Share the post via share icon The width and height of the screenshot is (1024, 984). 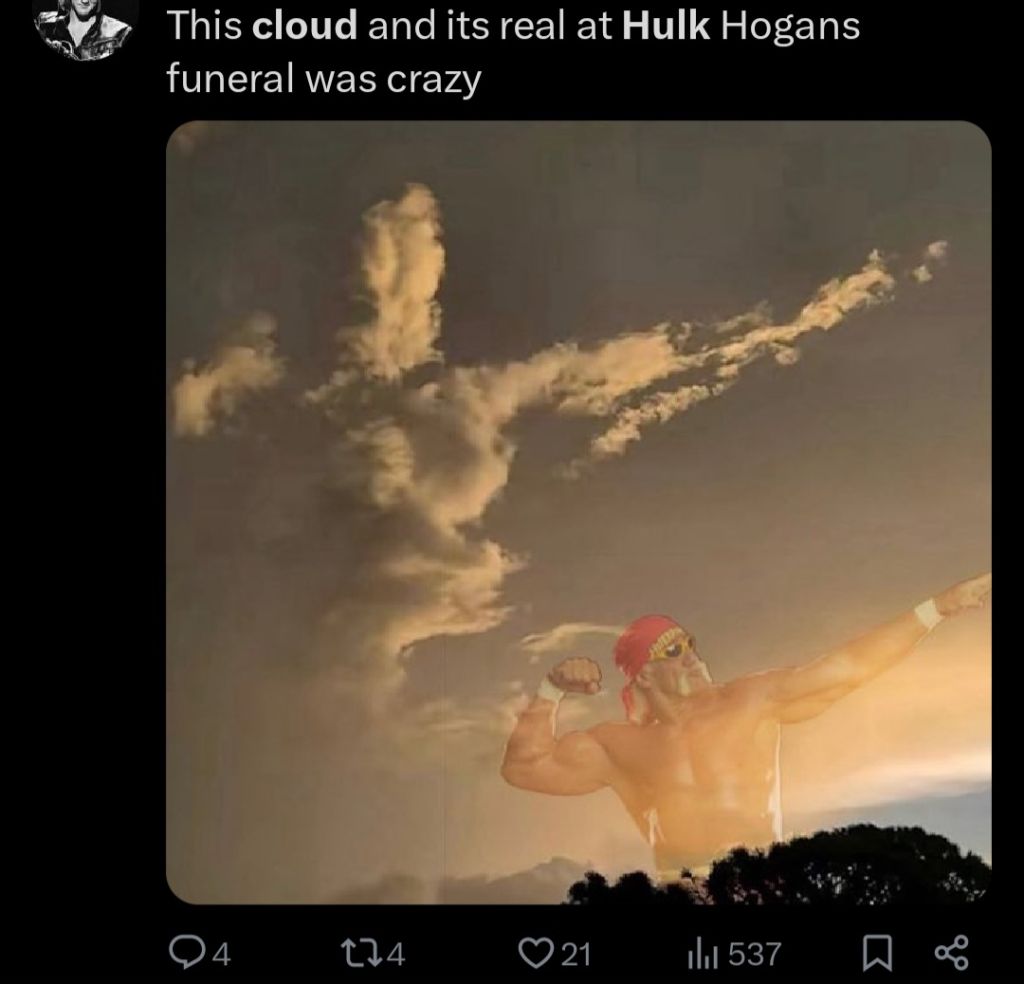[952, 953]
